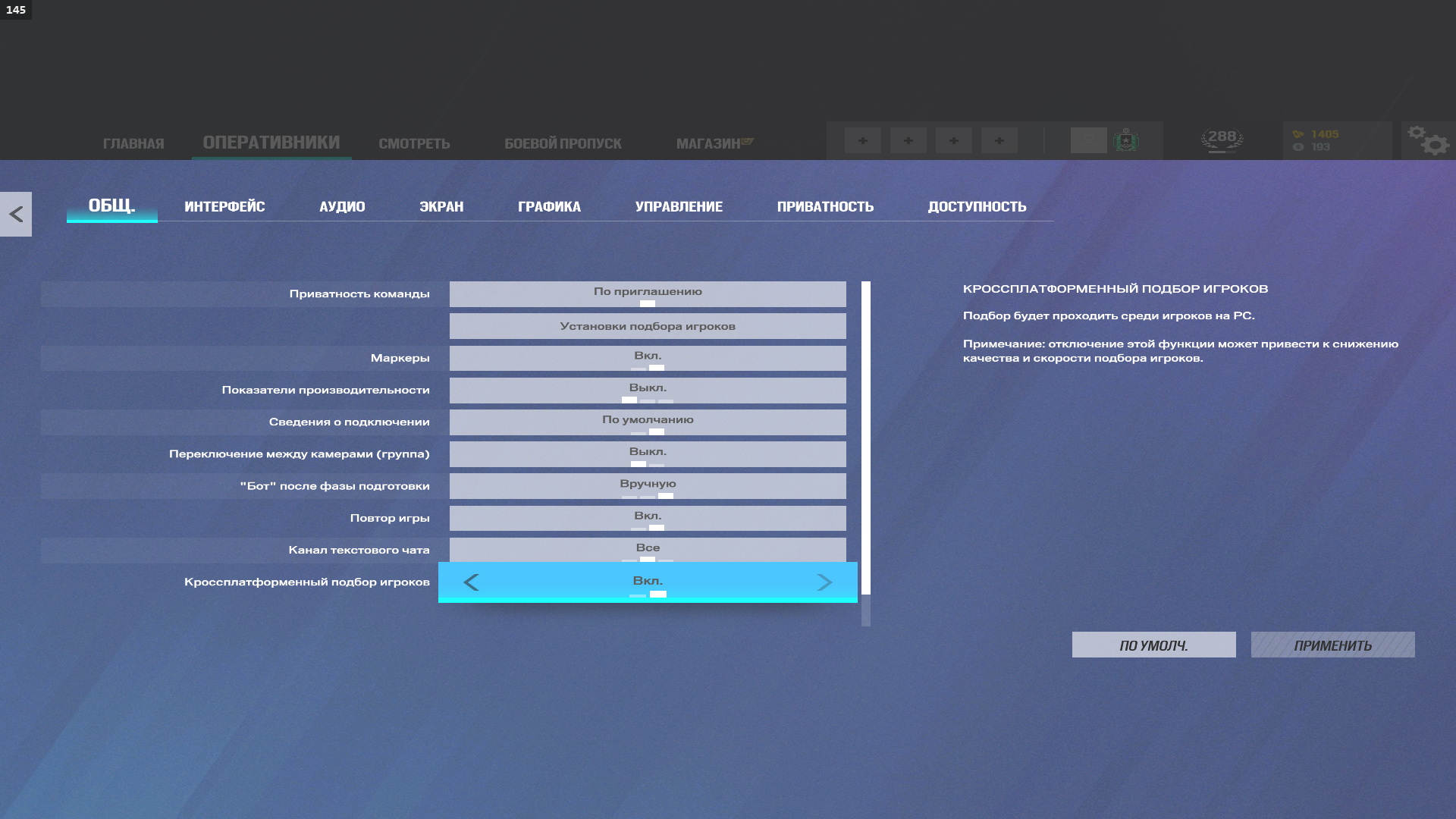Change Приватность команды from По приглашению
The width and height of the screenshot is (1456, 819).
(x=648, y=294)
